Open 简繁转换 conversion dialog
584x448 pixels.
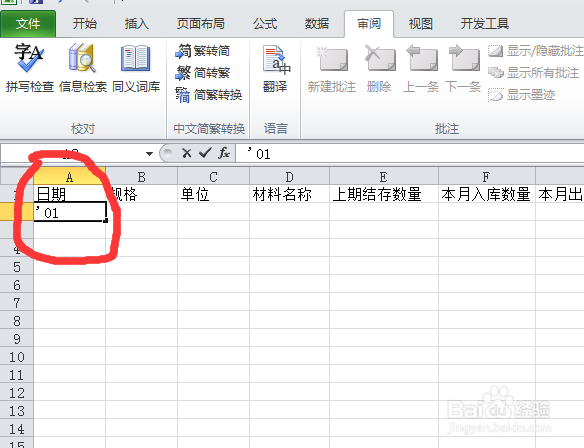pyautogui.click(x=209, y=95)
